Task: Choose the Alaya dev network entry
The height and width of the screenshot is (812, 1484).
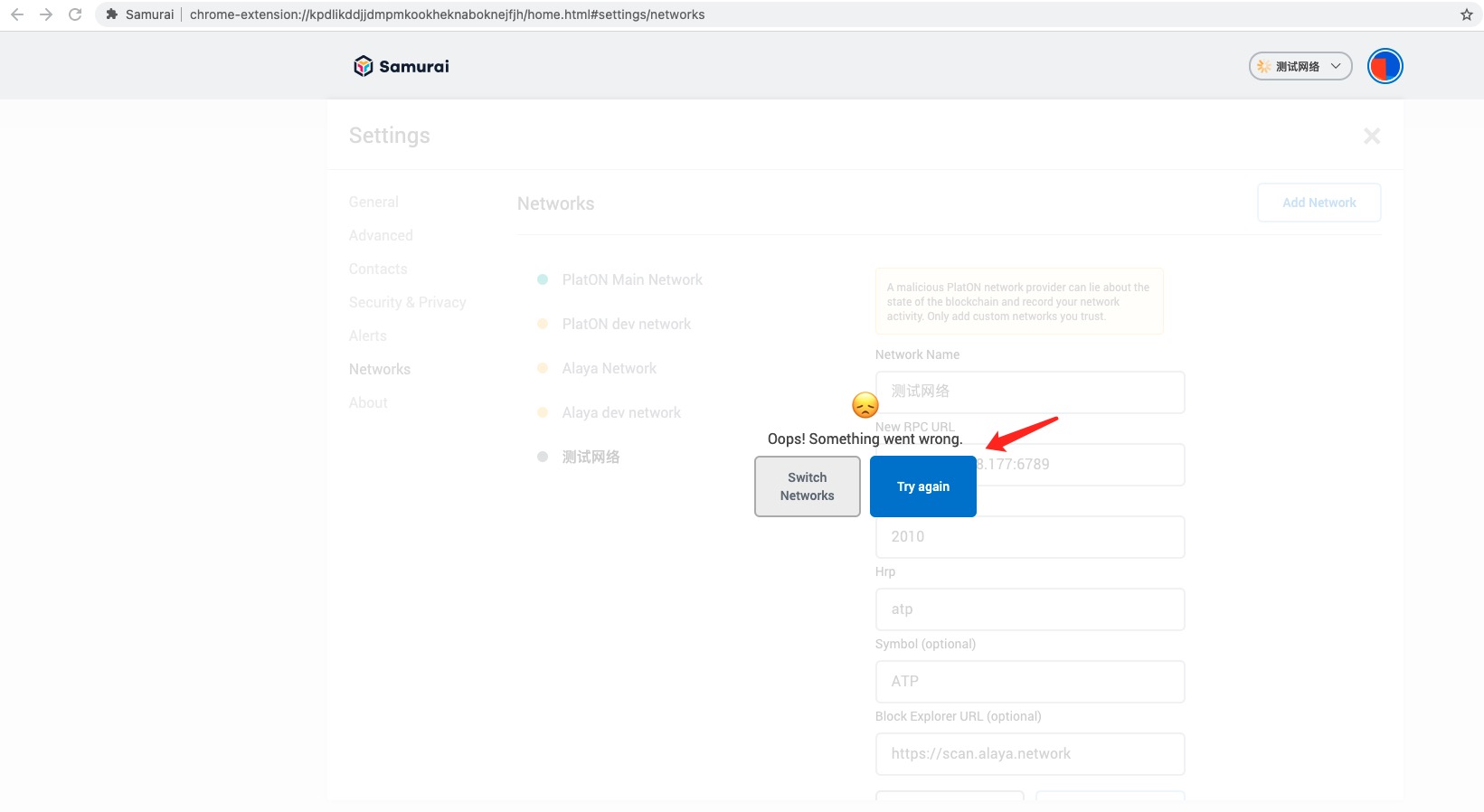Action: tap(620, 412)
